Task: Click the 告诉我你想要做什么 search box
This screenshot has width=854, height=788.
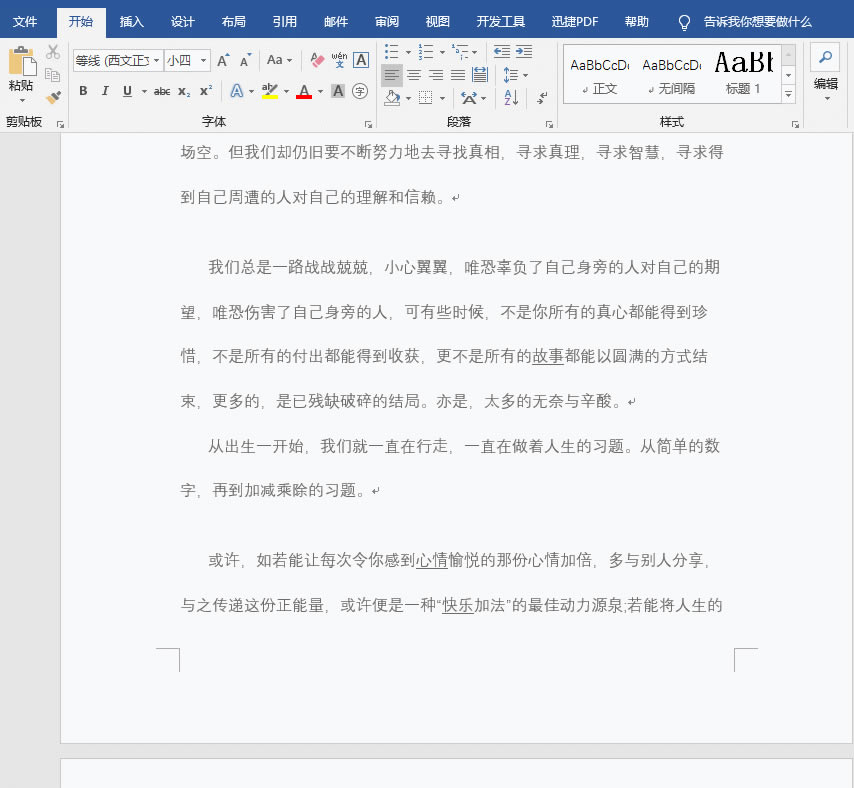Action: tap(757, 21)
